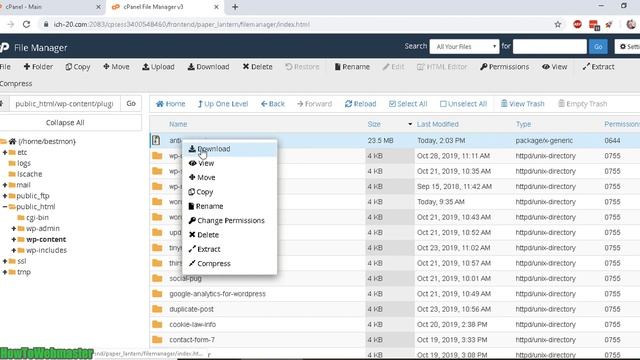Viewport: 640px width, 360px height.
Task: Click Compress in the top toolbar
Action: (x=16, y=83)
